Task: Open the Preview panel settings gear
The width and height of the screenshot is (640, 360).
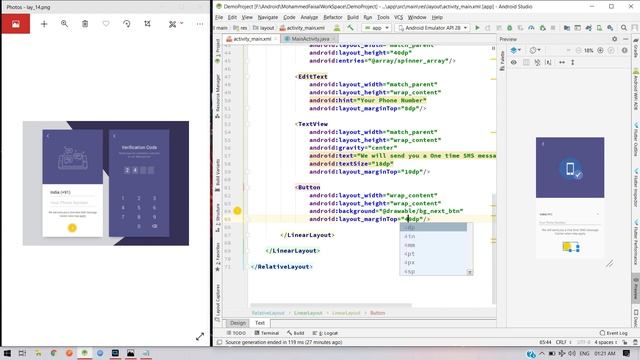Action: tap(615, 39)
